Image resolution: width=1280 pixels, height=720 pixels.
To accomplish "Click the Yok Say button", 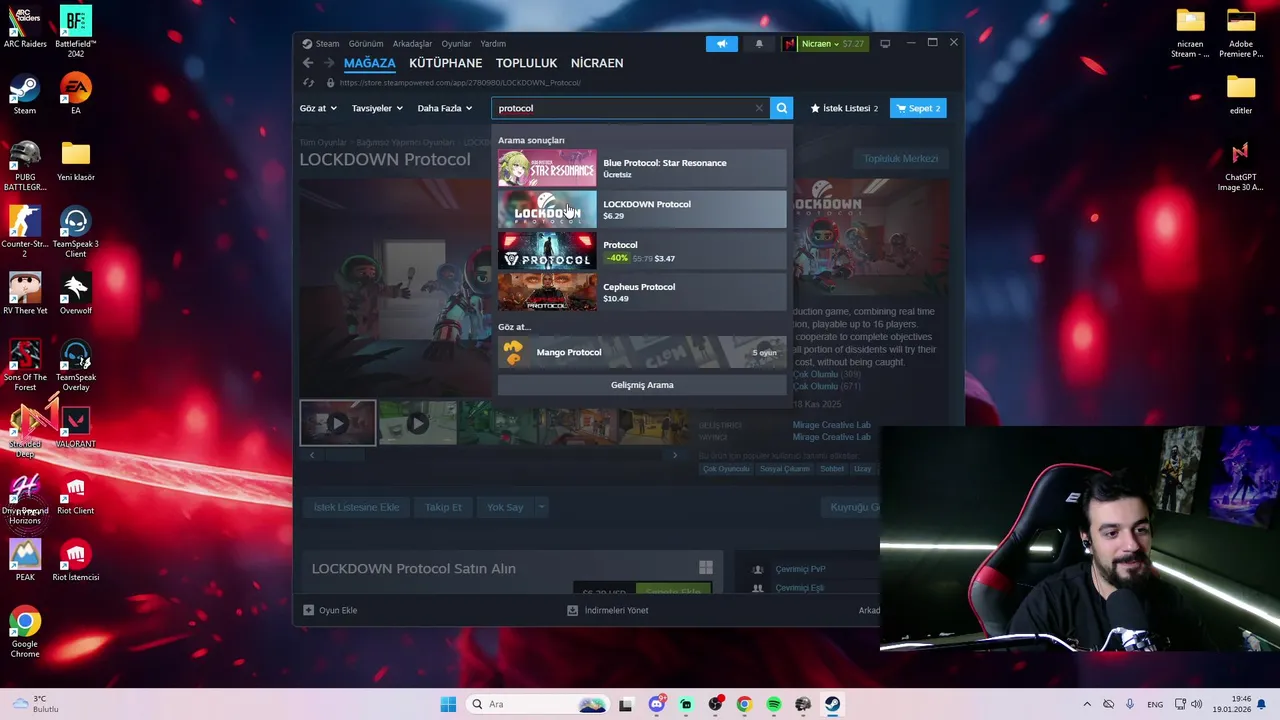I will point(505,507).
